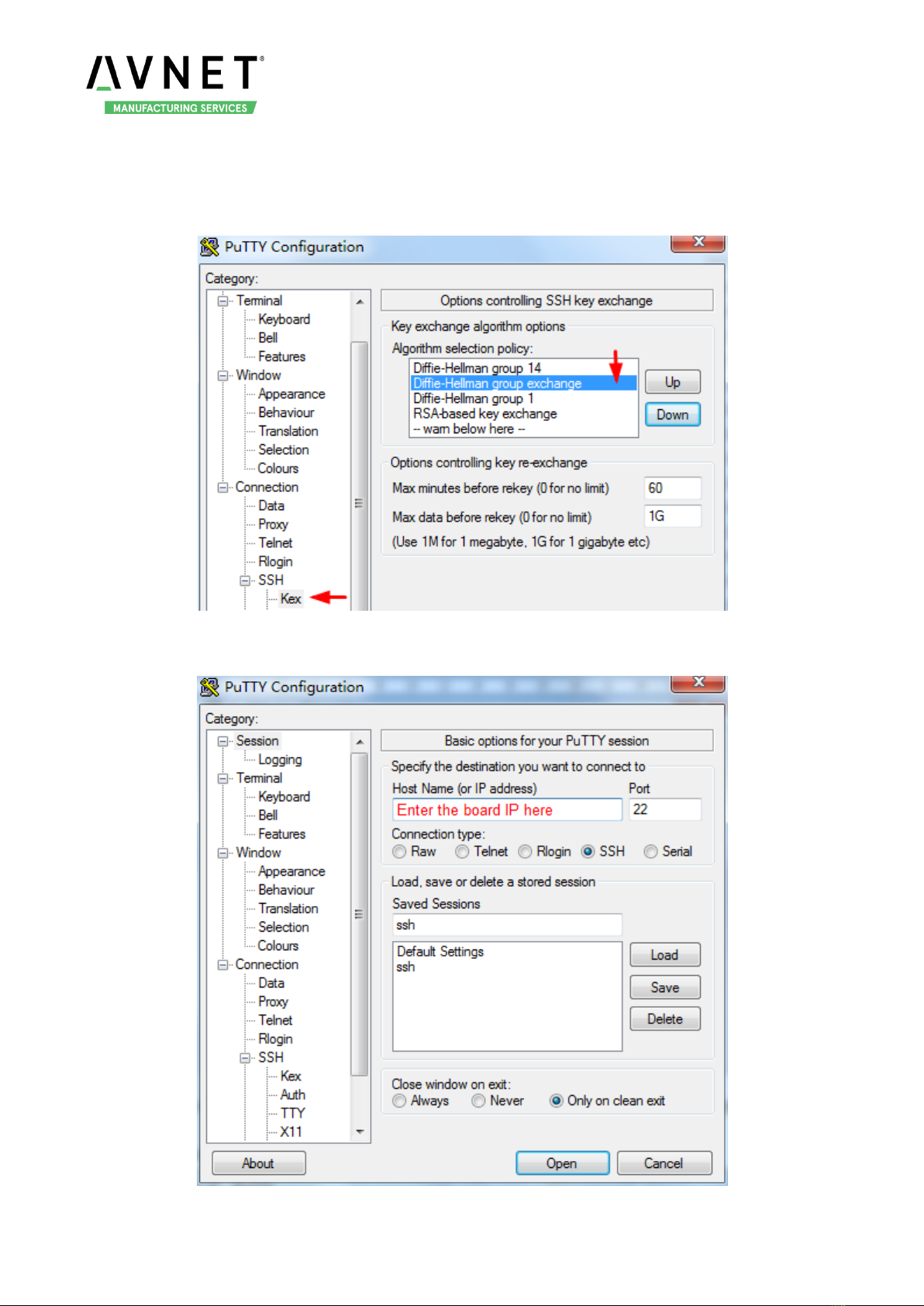924x1306 pixels.
Task: Open Keyboard category in upper window
Action: [284, 319]
